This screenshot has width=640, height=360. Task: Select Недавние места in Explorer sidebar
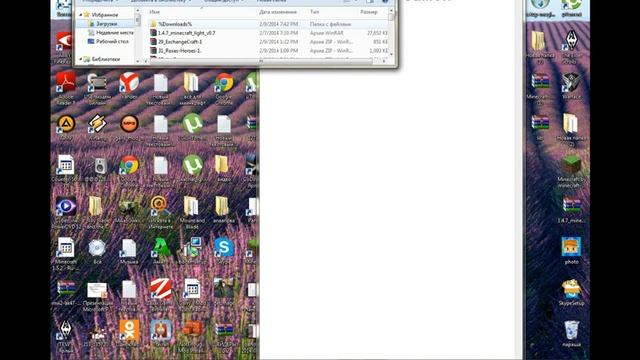(110, 33)
